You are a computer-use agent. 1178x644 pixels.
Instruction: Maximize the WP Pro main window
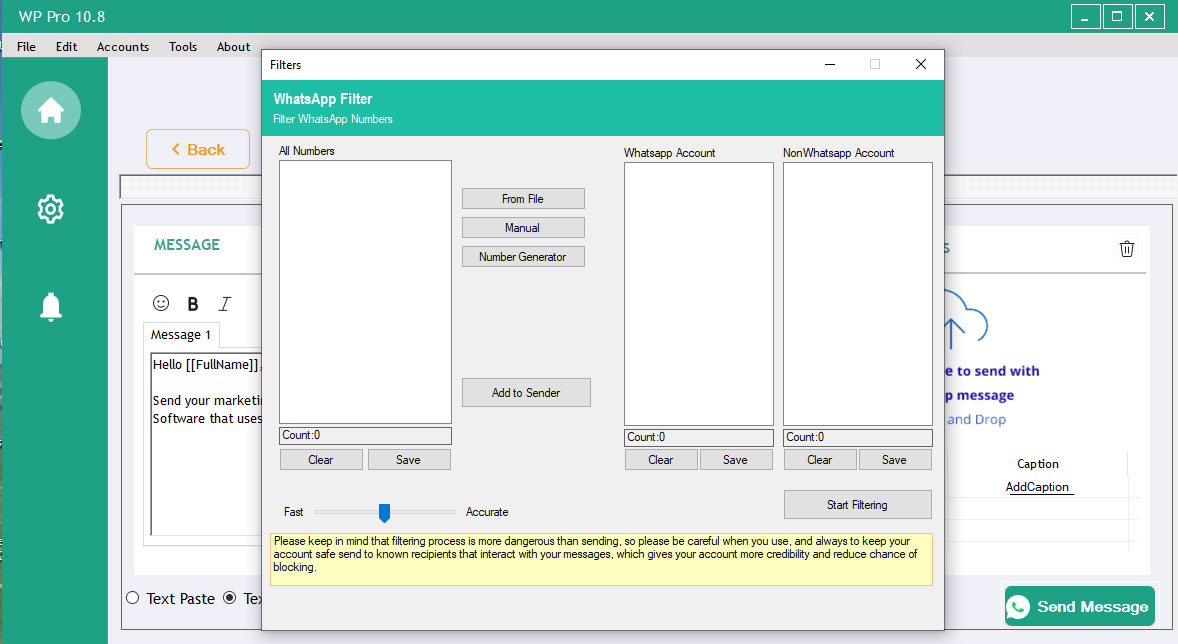tap(1117, 17)
